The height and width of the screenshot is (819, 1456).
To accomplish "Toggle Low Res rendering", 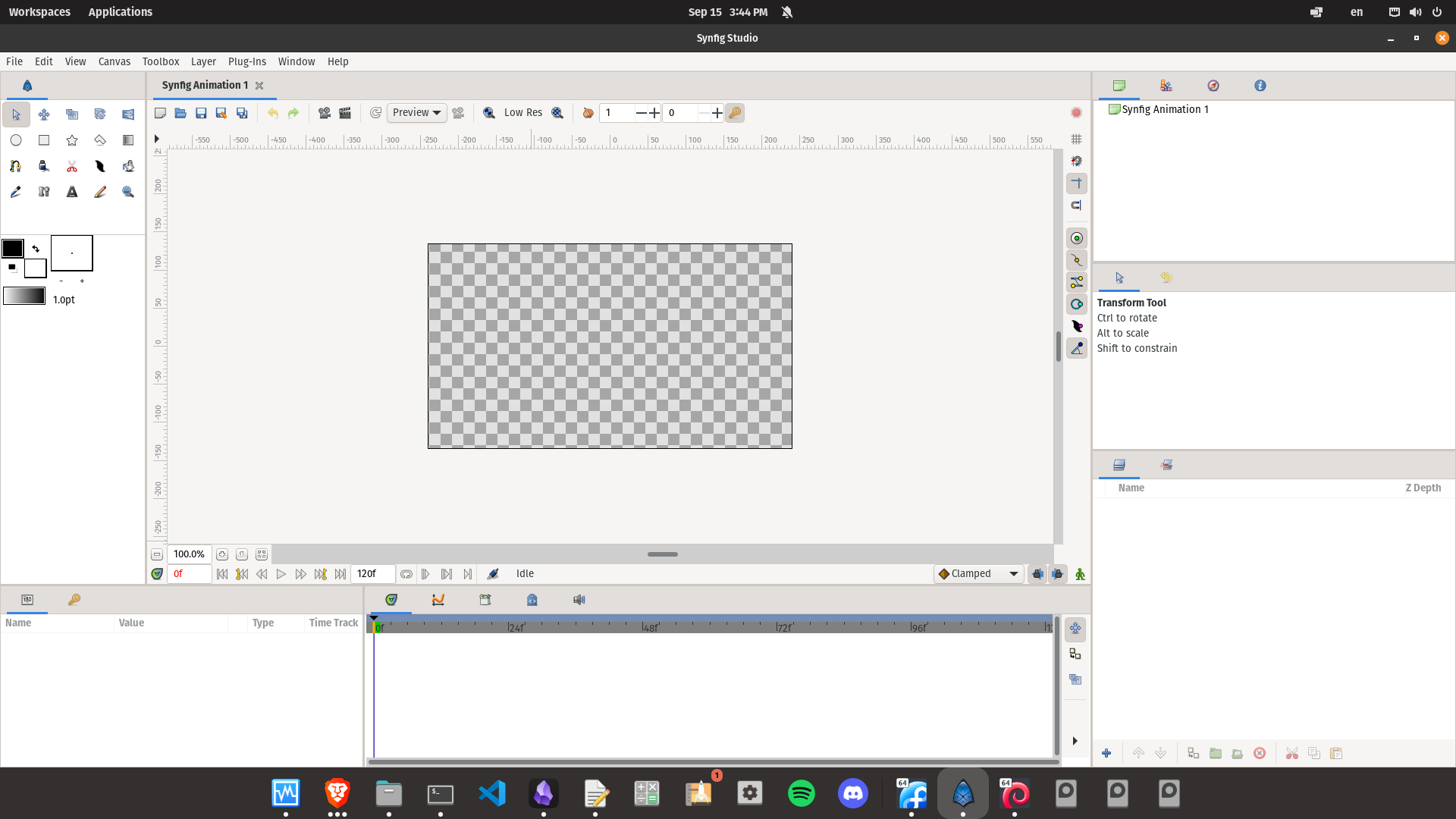I will tap(522, 112).
